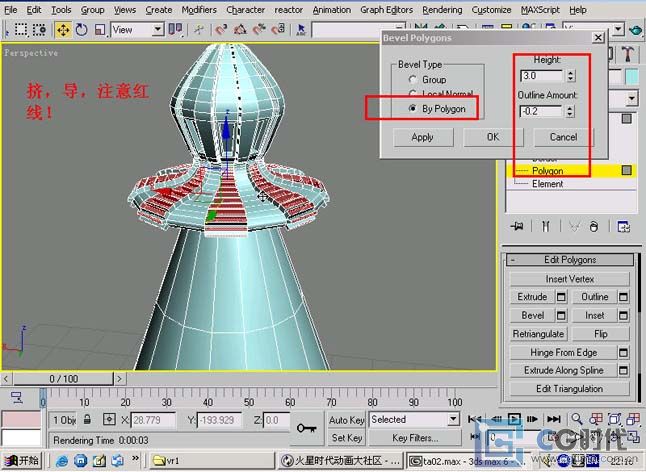Toggle the selection lock padlock icon

[x=87, y=420]
